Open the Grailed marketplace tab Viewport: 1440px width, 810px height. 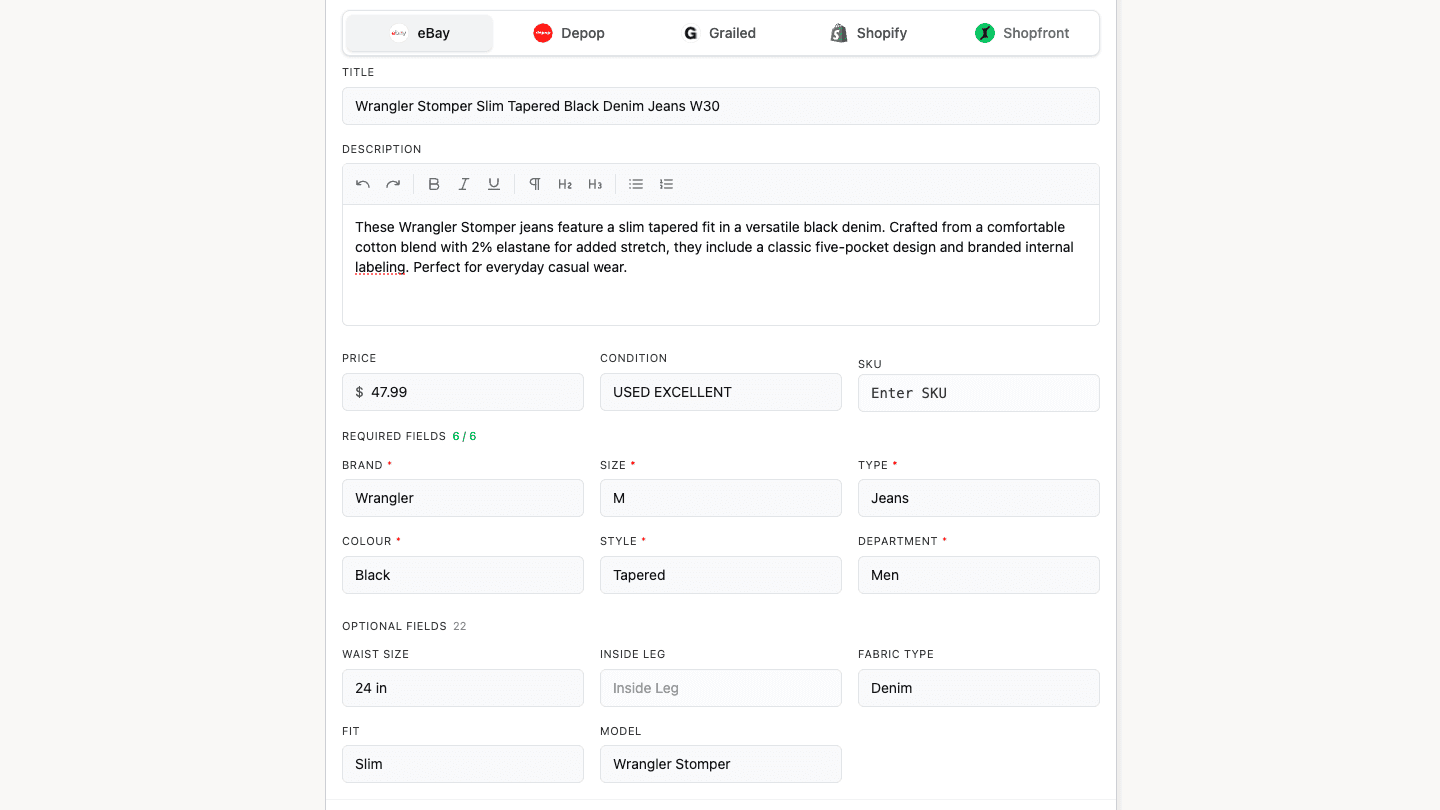click(x=720, y=33)
